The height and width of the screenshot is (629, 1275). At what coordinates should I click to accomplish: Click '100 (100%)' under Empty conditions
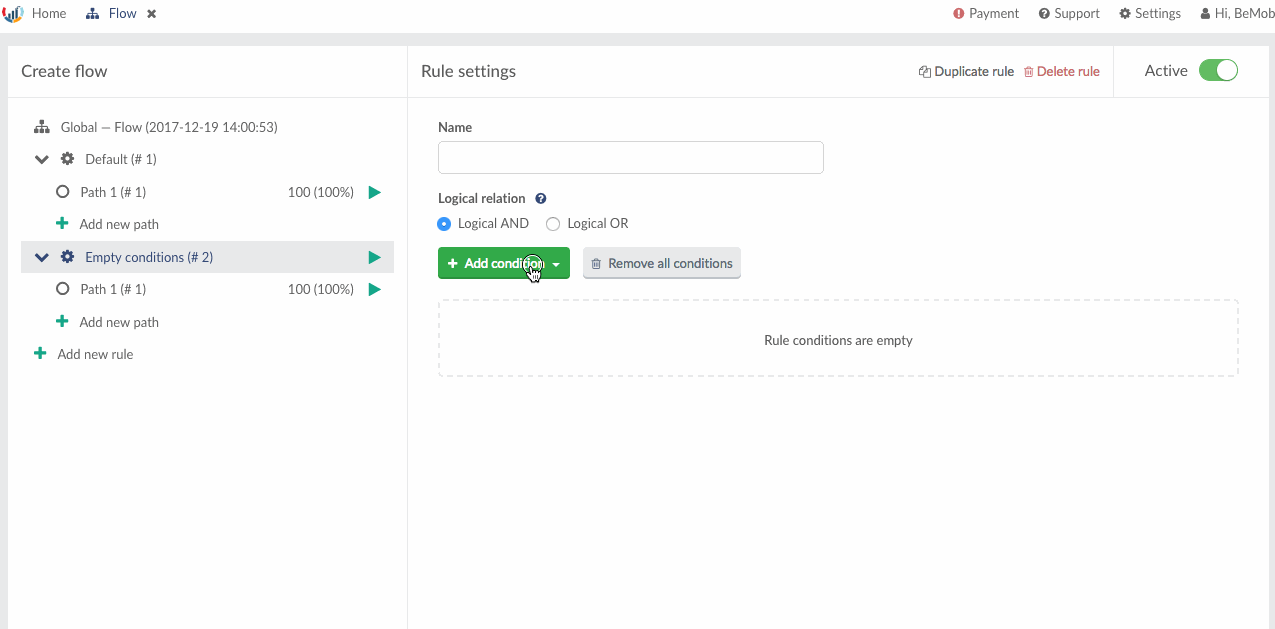(x=321, y=289)
